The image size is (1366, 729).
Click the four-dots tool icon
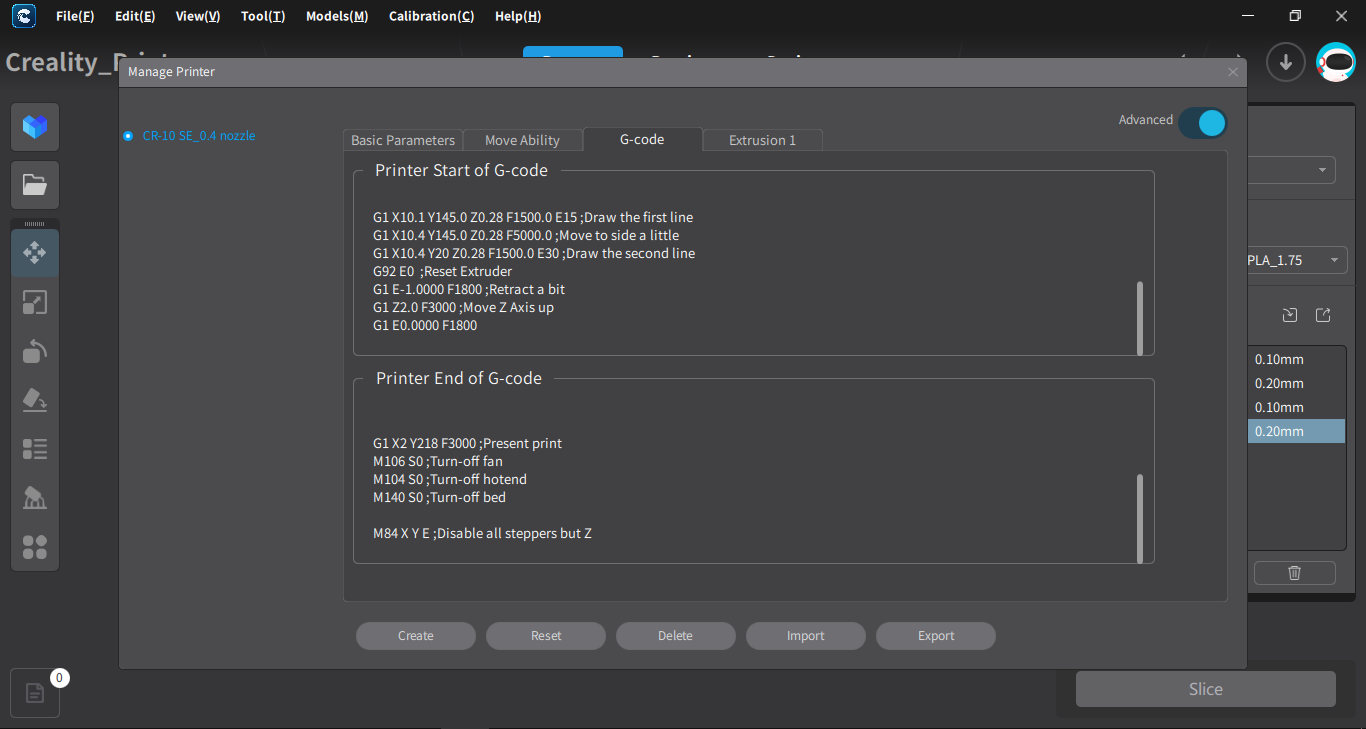35,547
